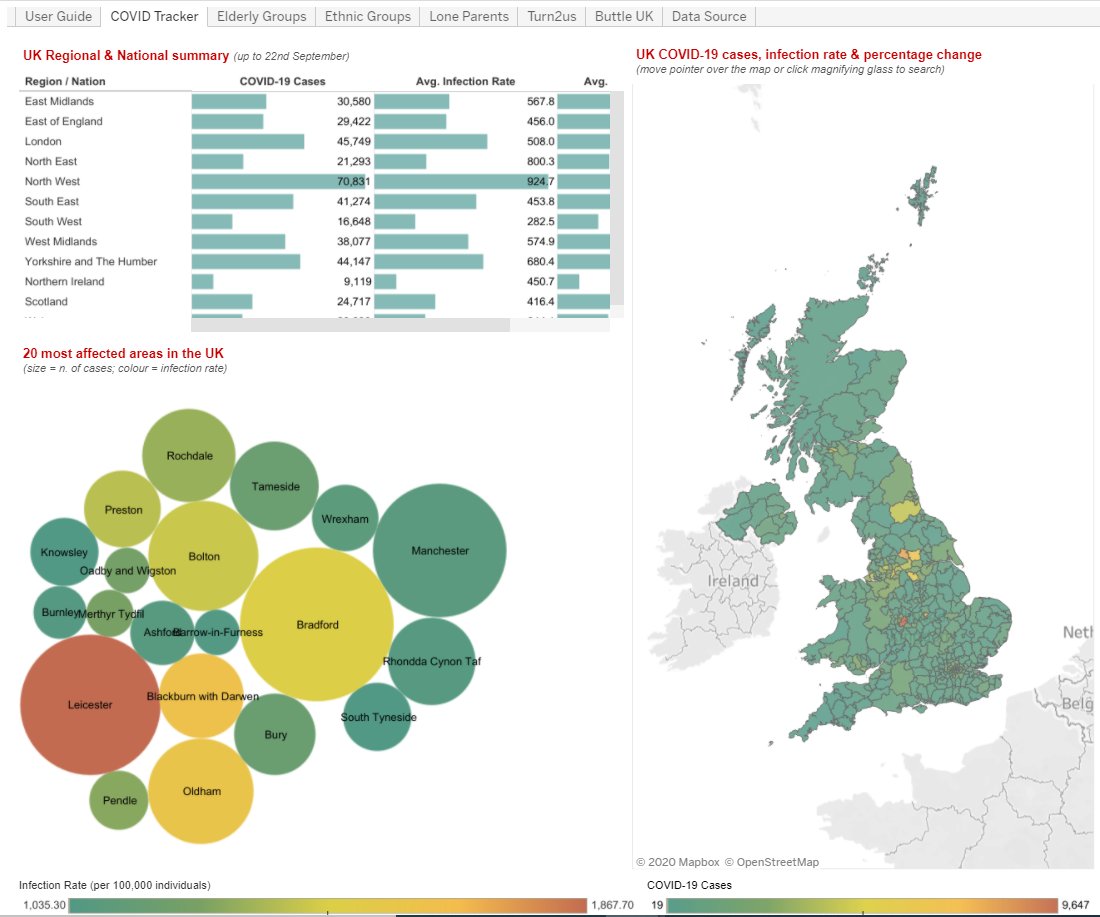Open the Buttle UK tab
The width and height of the screenshot is (1100, 917).
623,16
